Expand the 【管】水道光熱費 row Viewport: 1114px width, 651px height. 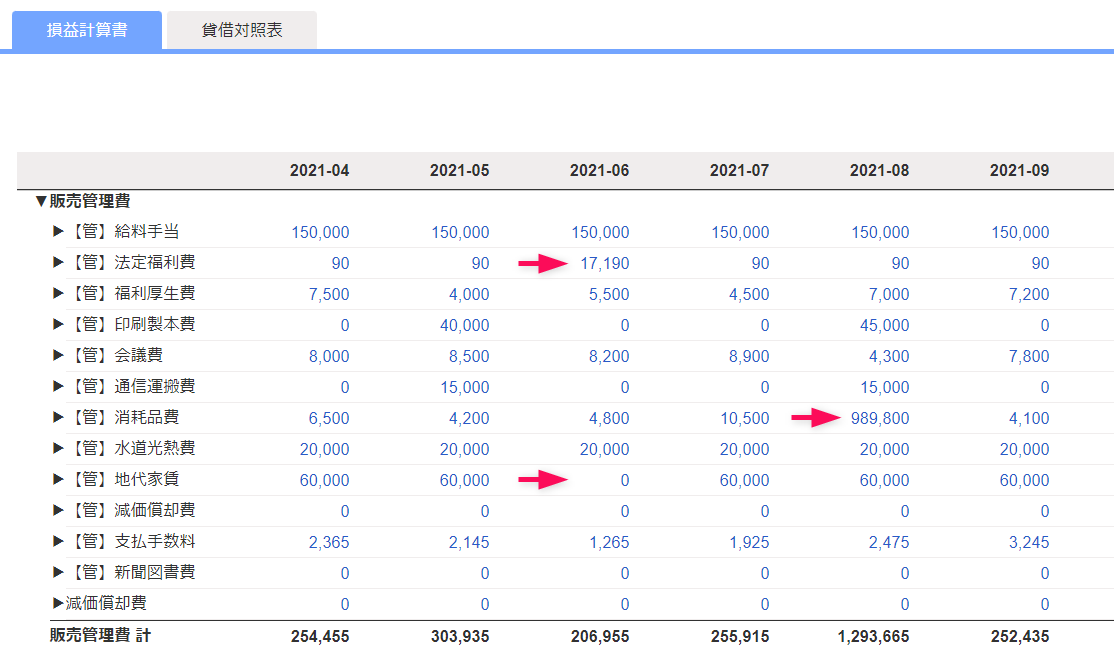58,448
